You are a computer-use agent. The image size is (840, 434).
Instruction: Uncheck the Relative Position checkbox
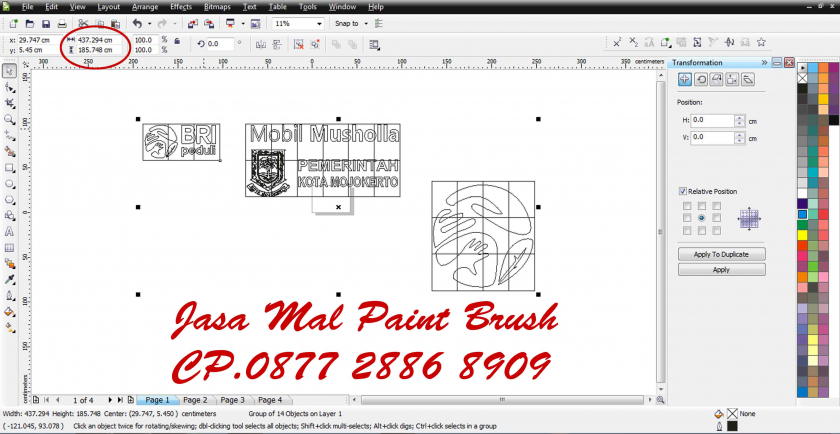coord(683,191)
